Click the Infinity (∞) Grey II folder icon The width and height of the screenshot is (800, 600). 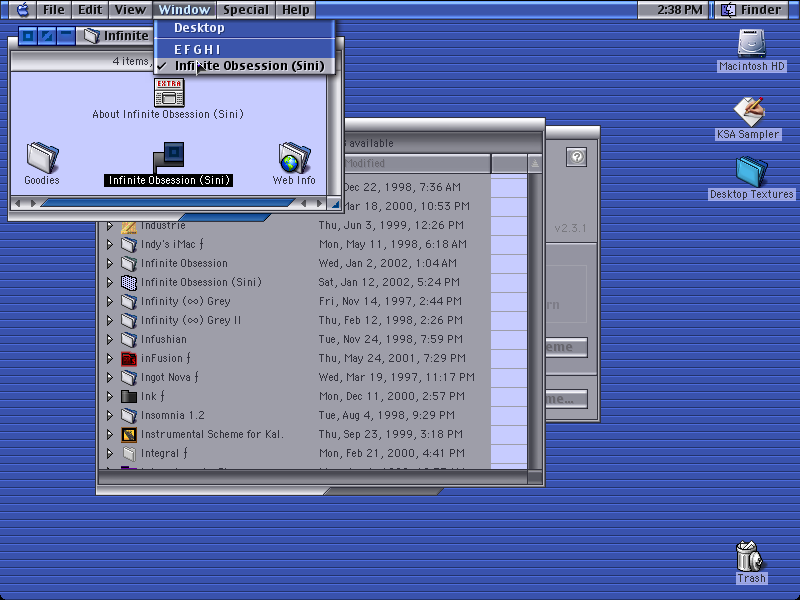[129, 320]
